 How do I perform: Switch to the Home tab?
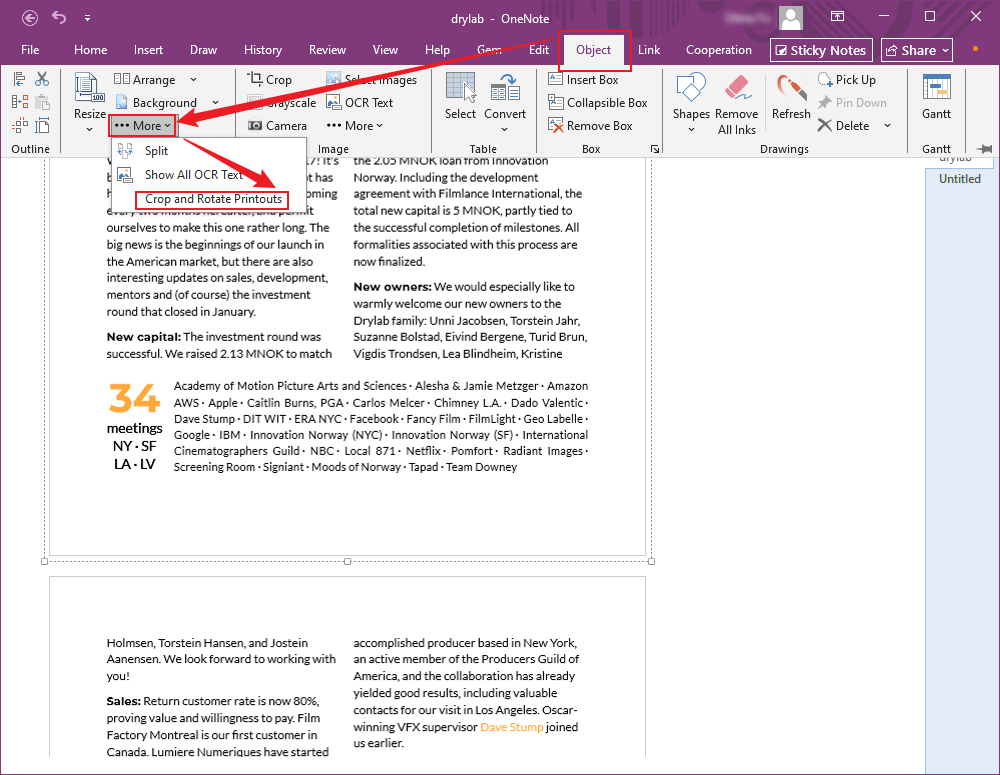point(91,50)
